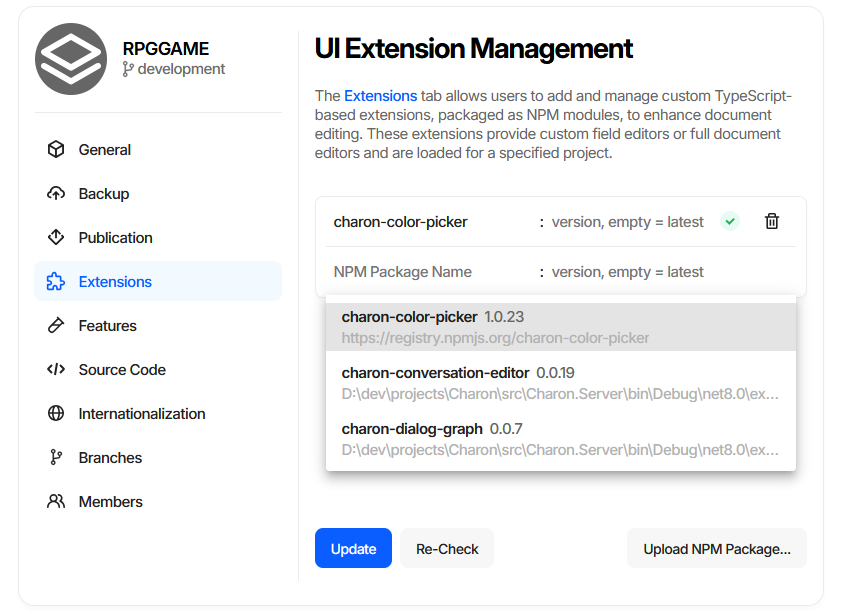Open the Extensions link in description
Image resolution: width=845 pixels, height=614 pixels.
[380, 96]
